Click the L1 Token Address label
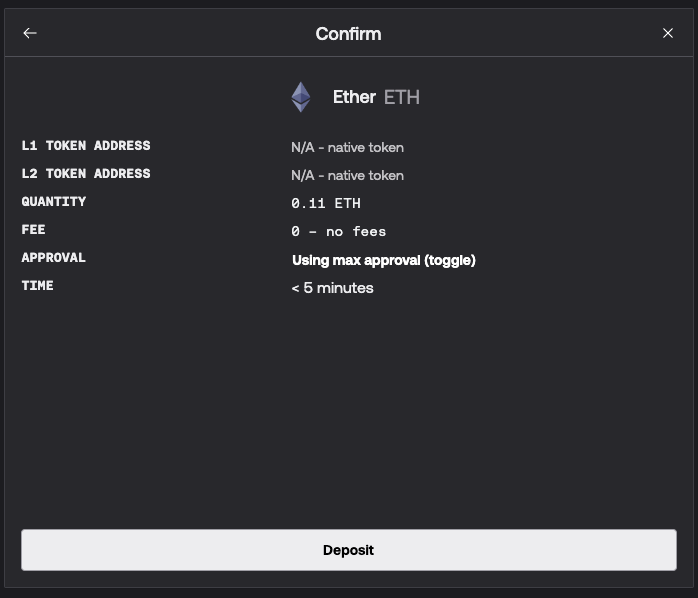 (86, 146)
